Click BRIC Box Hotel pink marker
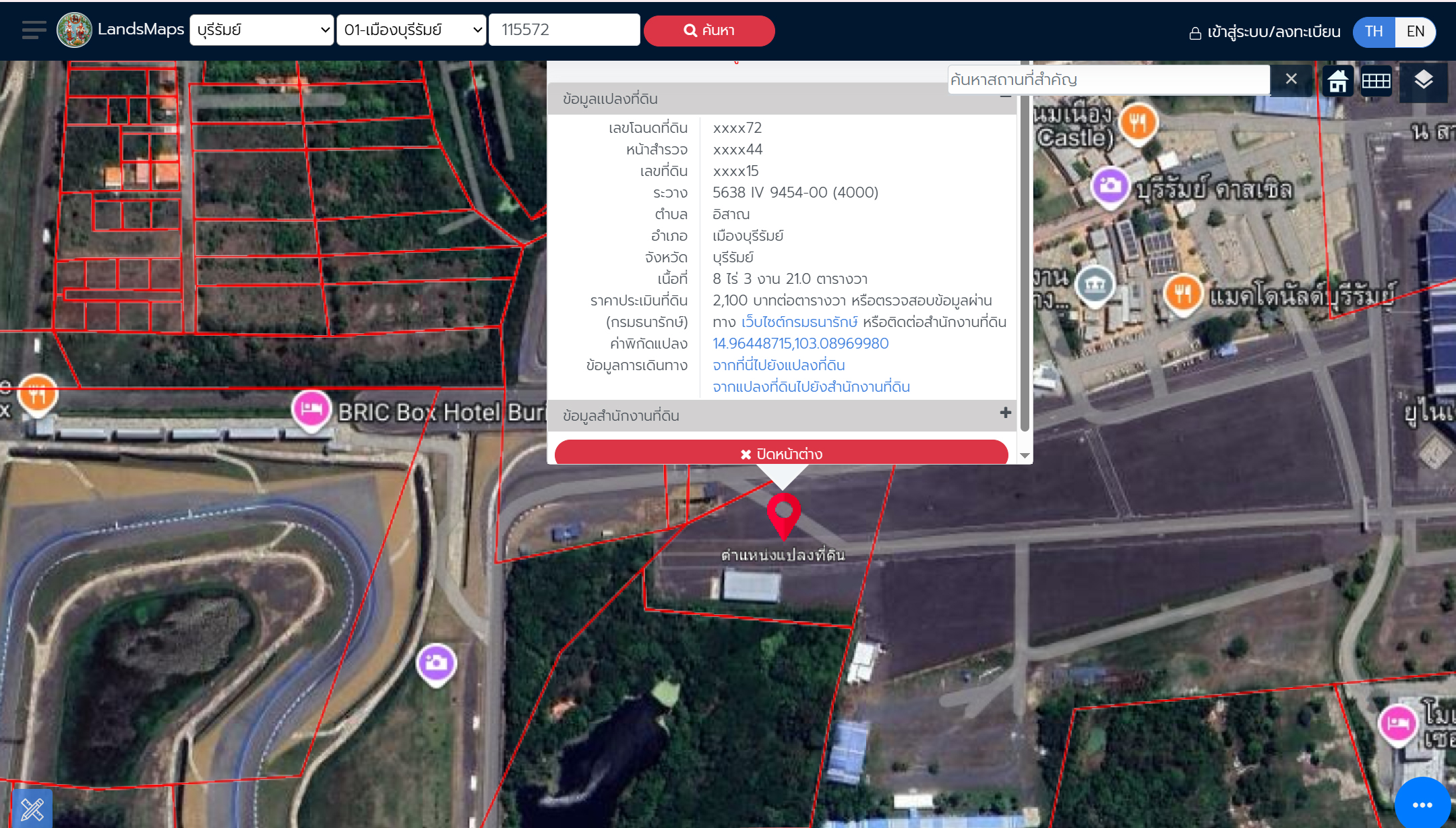Image resolution: width=1456 pixels, height=828 pixels. (x=311, y=409)
